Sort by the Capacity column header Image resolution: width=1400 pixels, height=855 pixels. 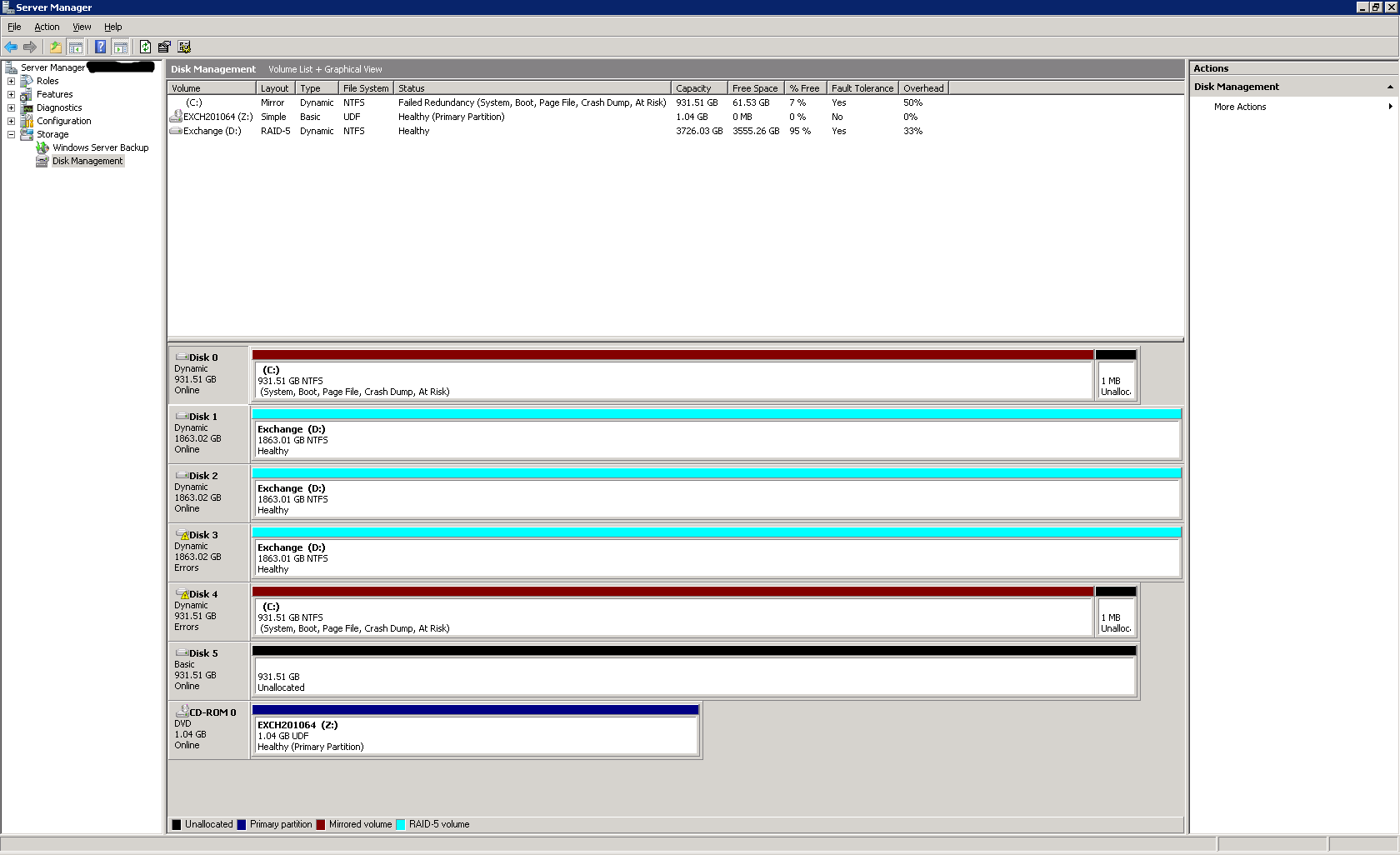[699, 87]
